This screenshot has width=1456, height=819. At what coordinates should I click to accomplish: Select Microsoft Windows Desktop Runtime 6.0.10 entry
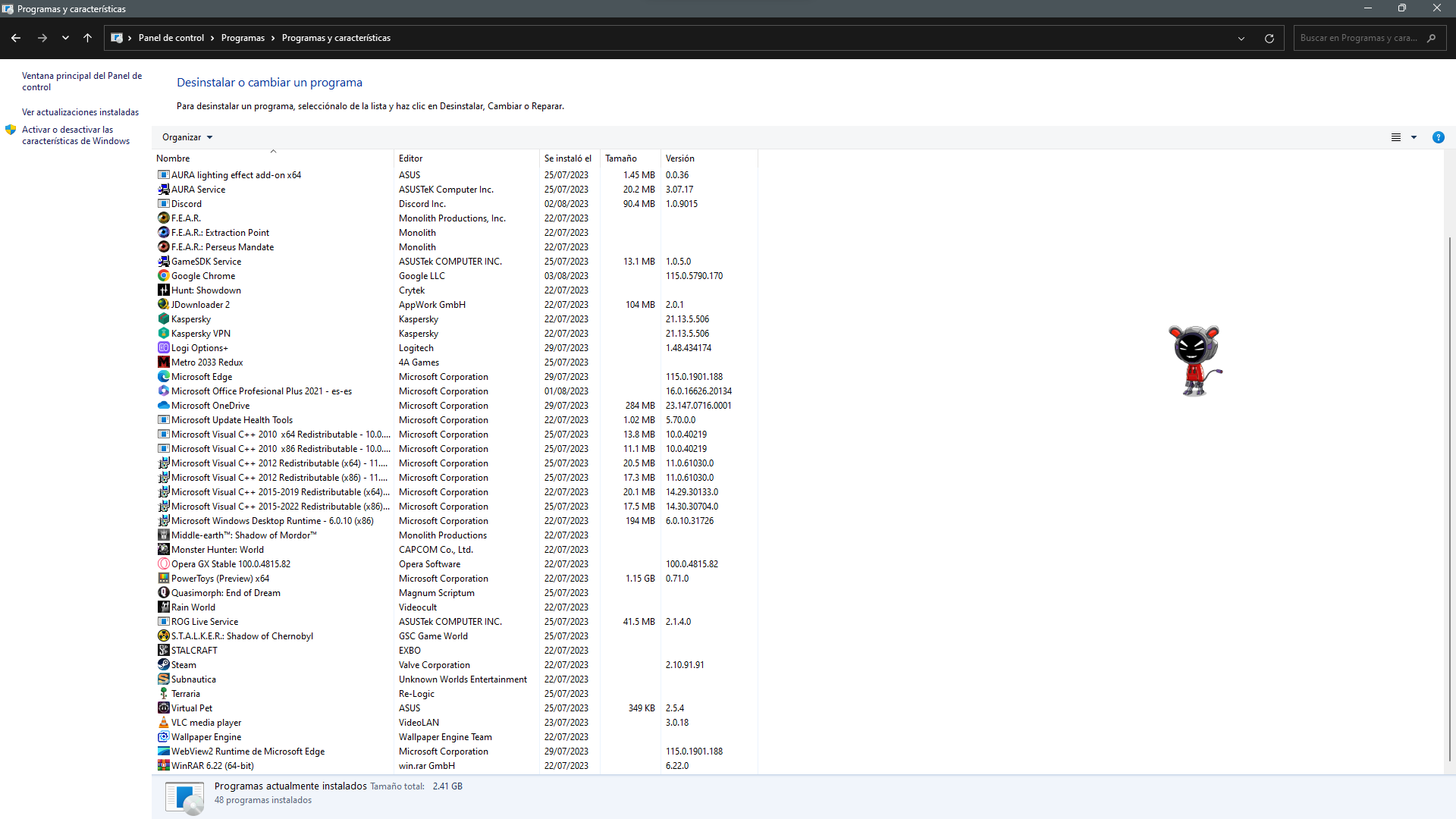tap(456, 520)
